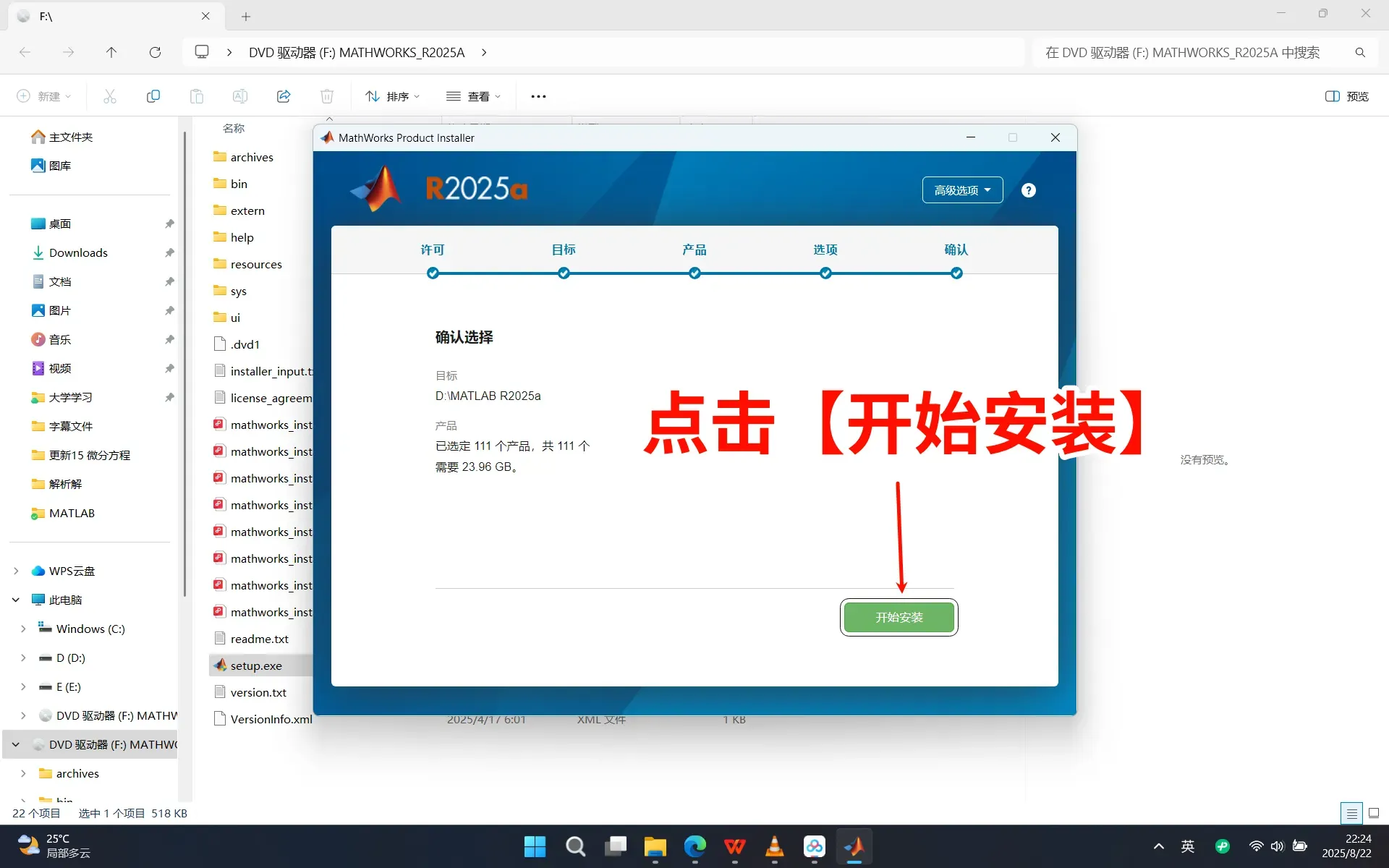1389x868 pixels.
Task: Click the help question mark icon
Action: [x=1028, y=190]
